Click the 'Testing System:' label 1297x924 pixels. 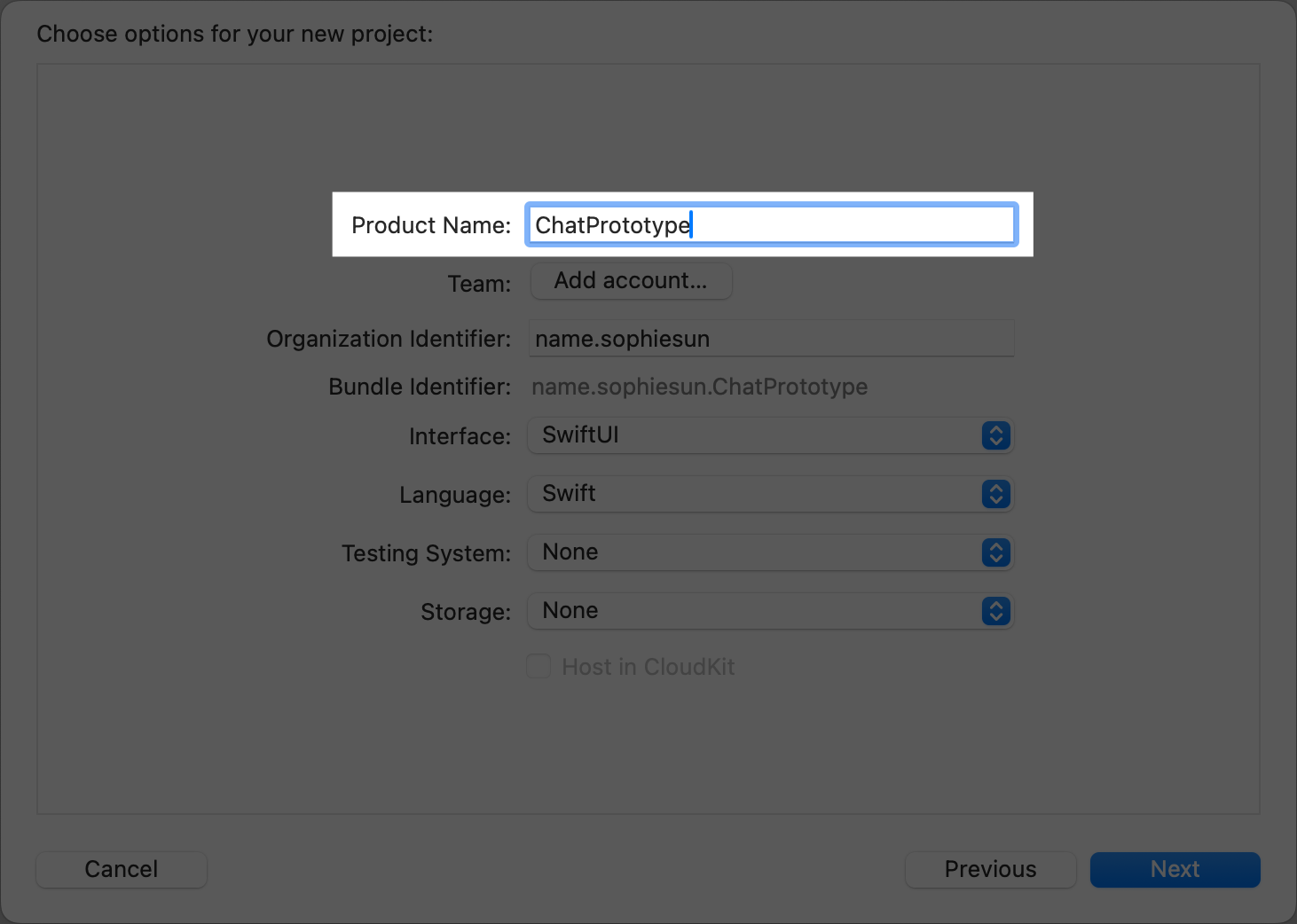click(426, 553)
